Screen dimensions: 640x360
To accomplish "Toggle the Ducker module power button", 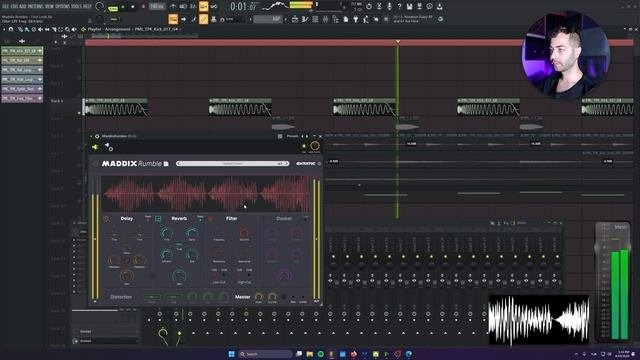I will click(263, 219).
